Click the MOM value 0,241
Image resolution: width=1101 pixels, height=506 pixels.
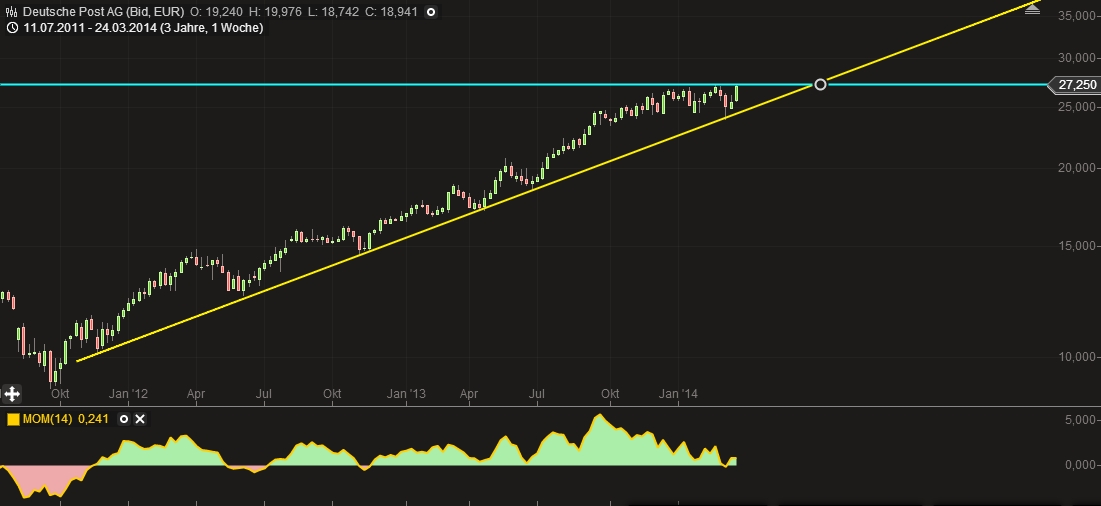tap(93, 419)
